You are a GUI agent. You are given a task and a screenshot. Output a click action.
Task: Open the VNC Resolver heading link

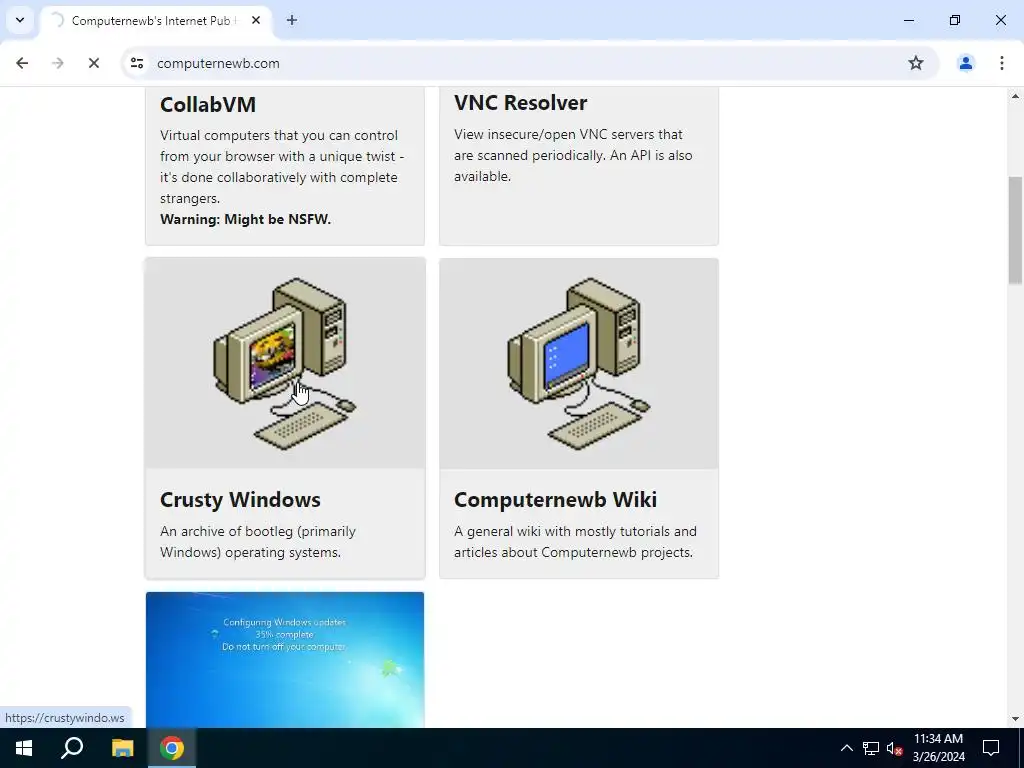coord(520,103)
